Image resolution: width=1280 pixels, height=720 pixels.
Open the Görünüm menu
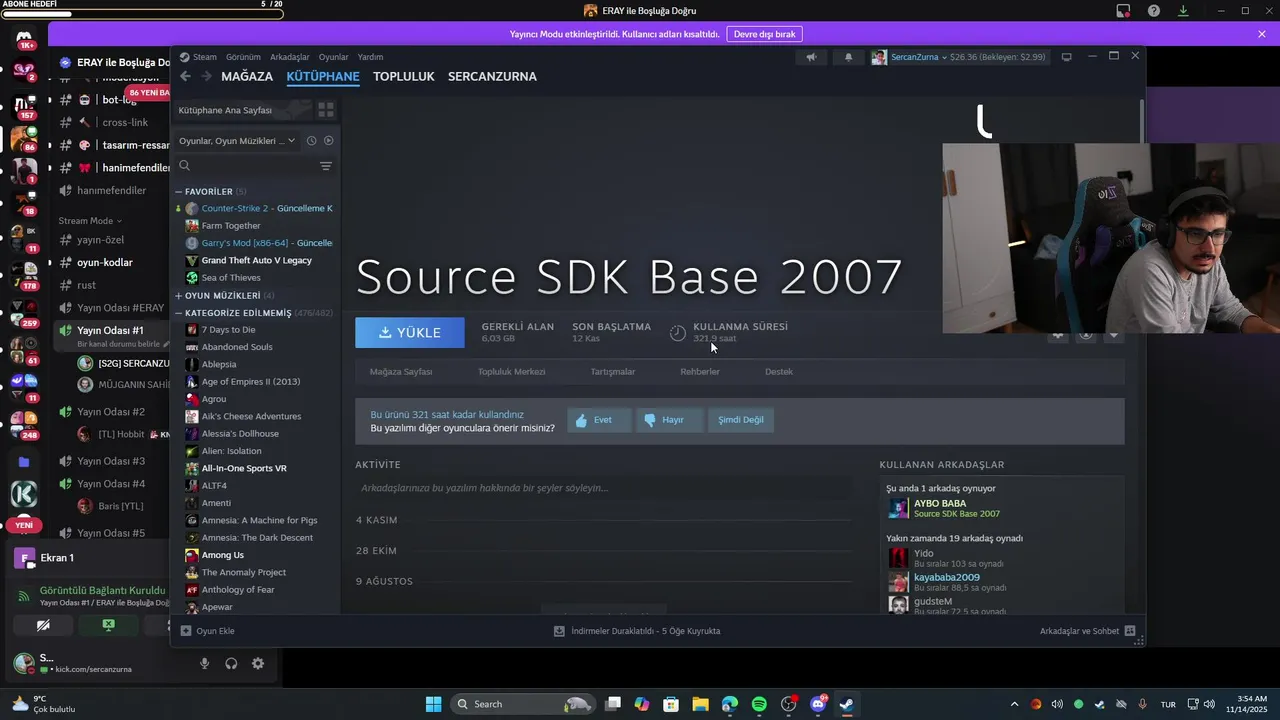pos(243,57)
